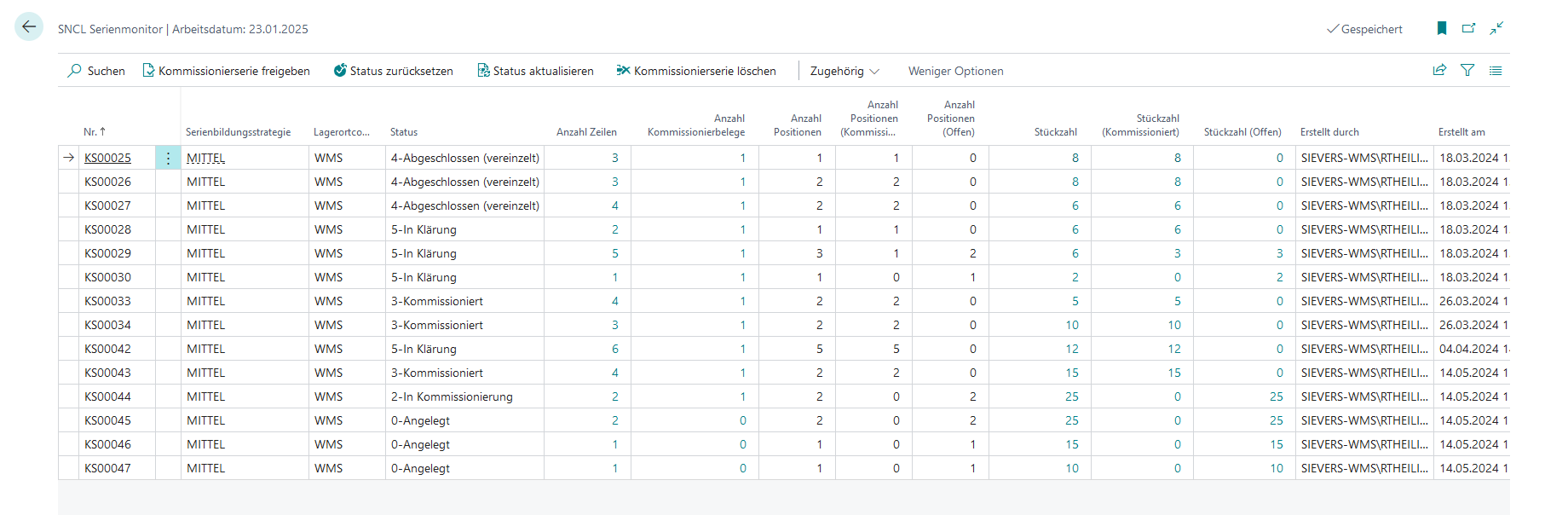
Task: Expand the Zugehörig dropdown menu
Action: pos(844,71)
